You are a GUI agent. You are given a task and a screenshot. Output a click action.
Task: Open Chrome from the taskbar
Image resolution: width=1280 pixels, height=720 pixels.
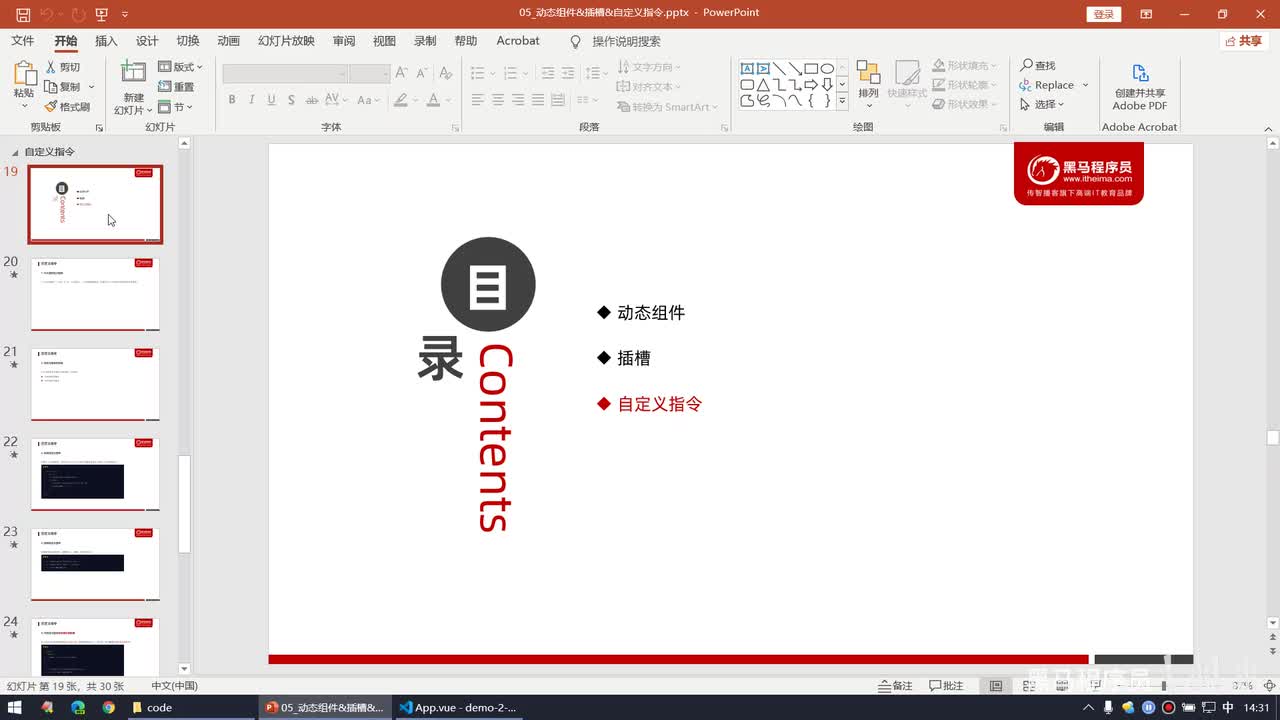(x=108, y=707)
